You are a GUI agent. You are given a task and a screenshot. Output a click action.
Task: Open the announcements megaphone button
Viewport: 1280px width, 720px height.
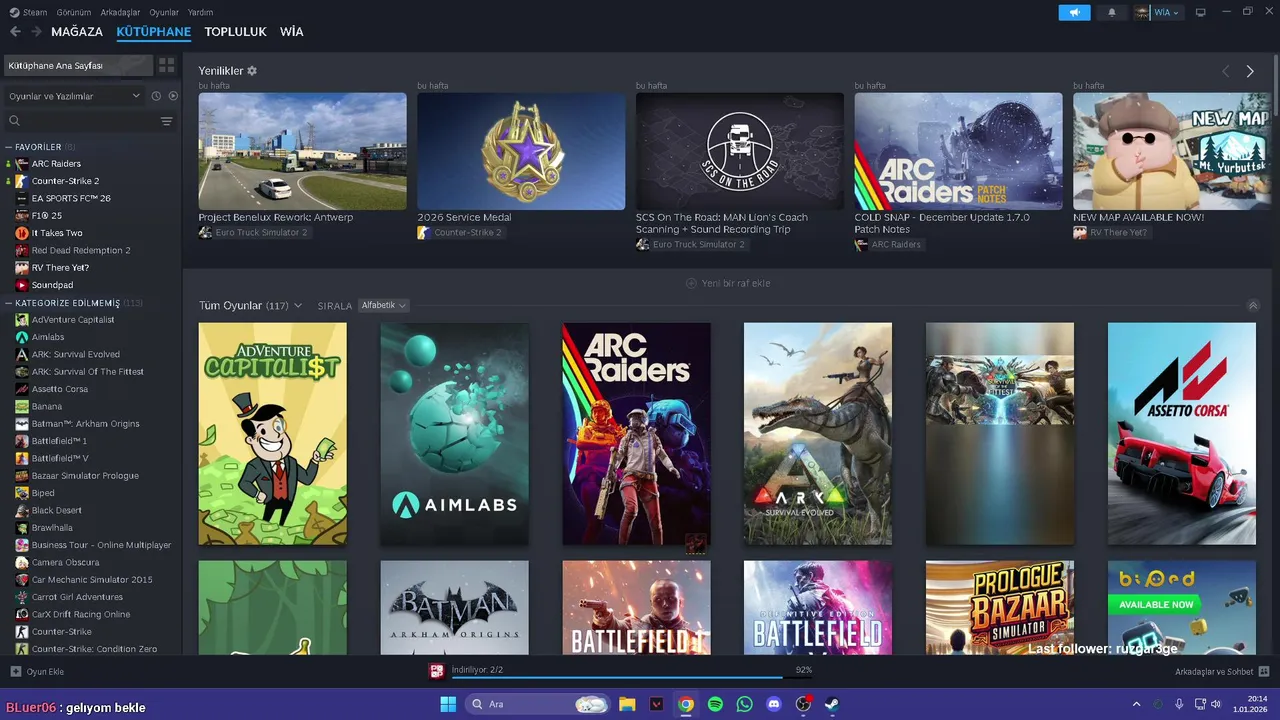1074,12
